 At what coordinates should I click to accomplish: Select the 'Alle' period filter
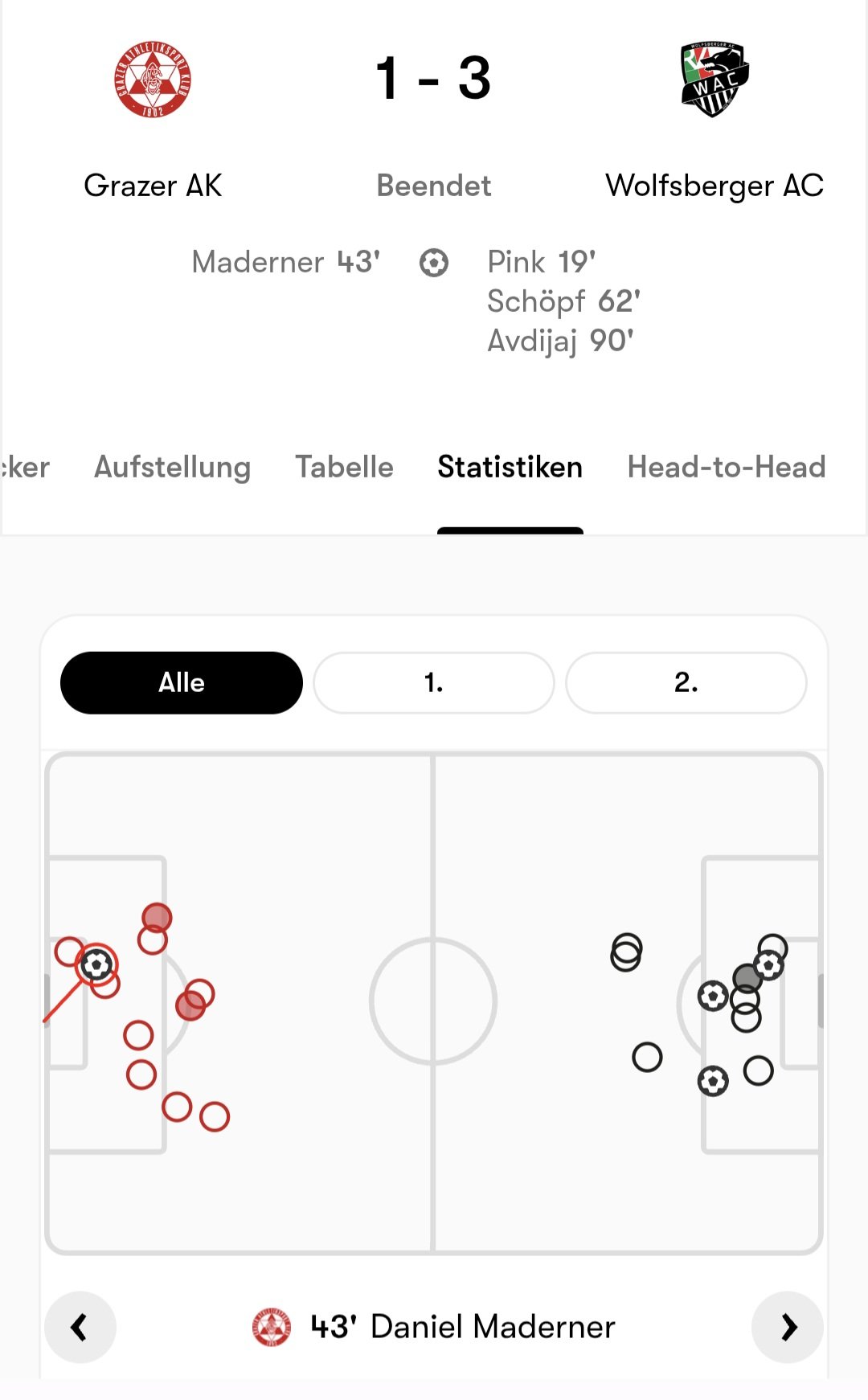182,682
